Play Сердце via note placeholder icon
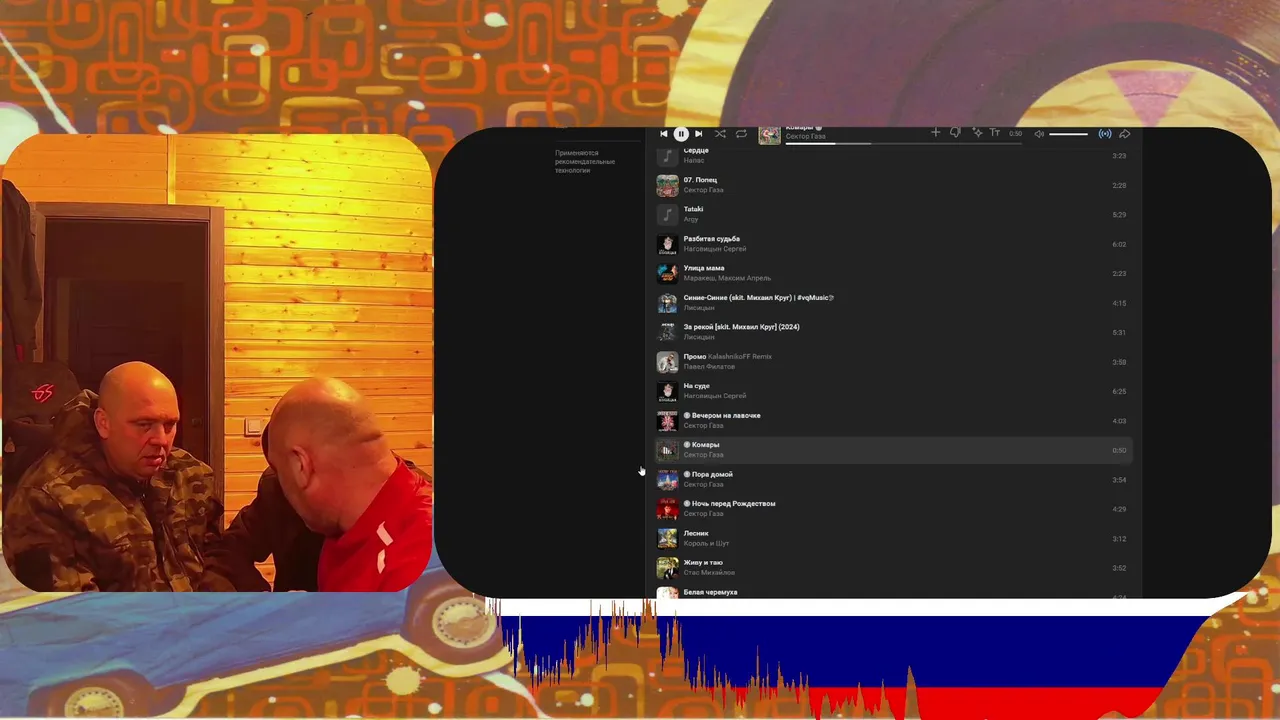 (x=667, y=156)
